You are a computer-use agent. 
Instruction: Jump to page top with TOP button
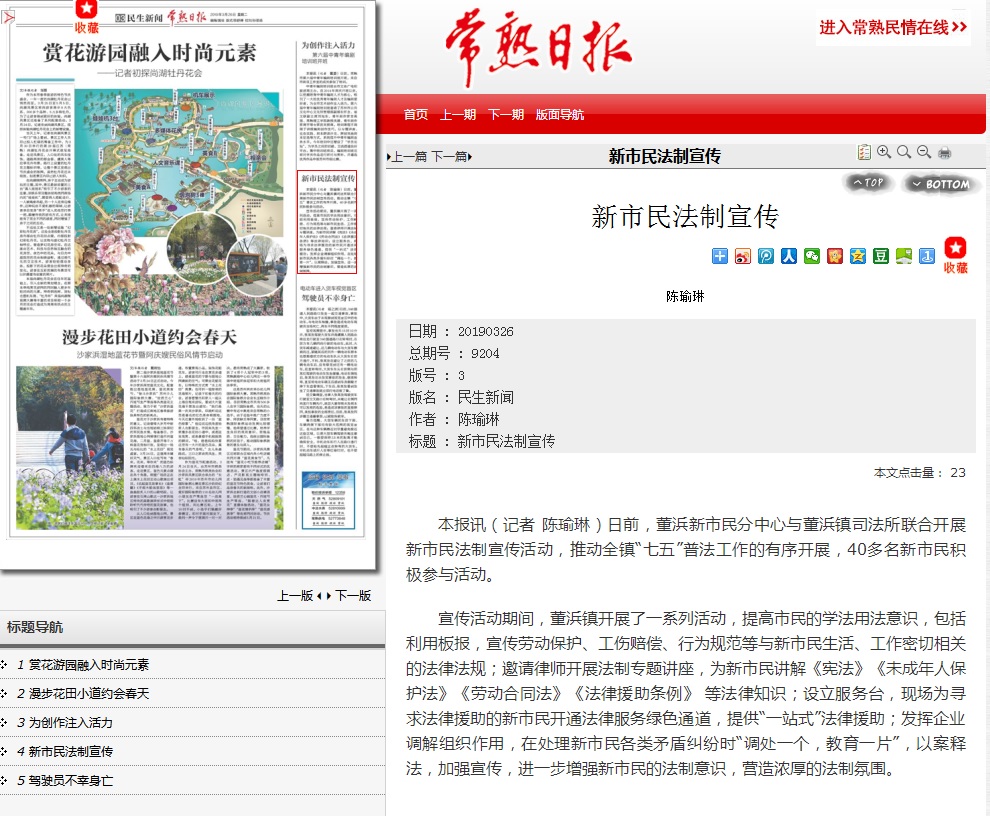click(868, 183)
